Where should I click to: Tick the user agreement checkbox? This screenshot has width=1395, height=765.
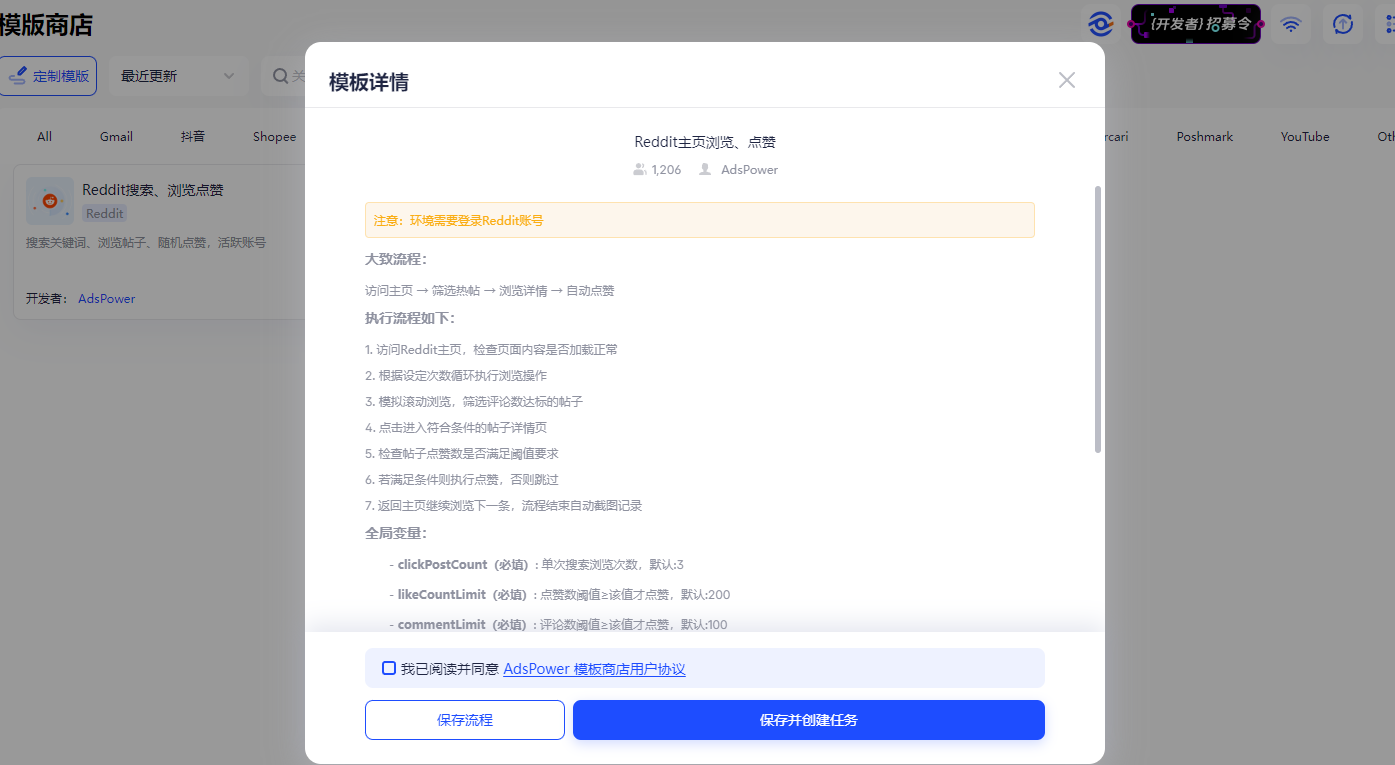(389, 668)
